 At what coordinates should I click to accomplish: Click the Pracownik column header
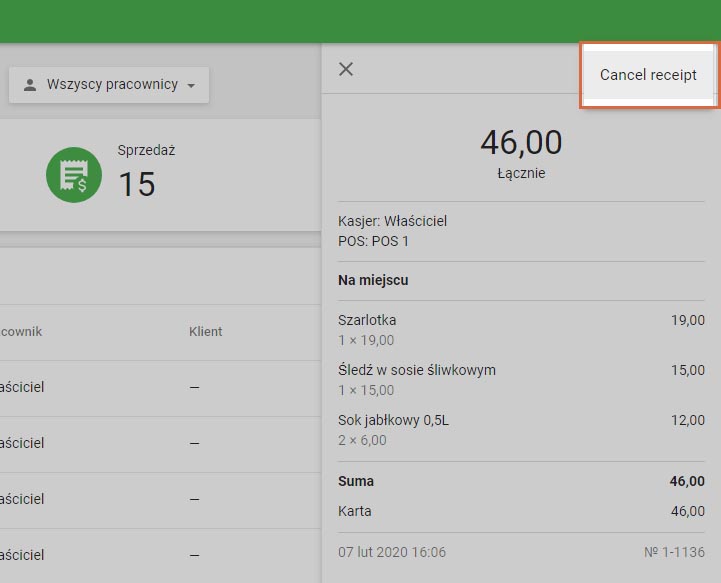tap(20, 331)
